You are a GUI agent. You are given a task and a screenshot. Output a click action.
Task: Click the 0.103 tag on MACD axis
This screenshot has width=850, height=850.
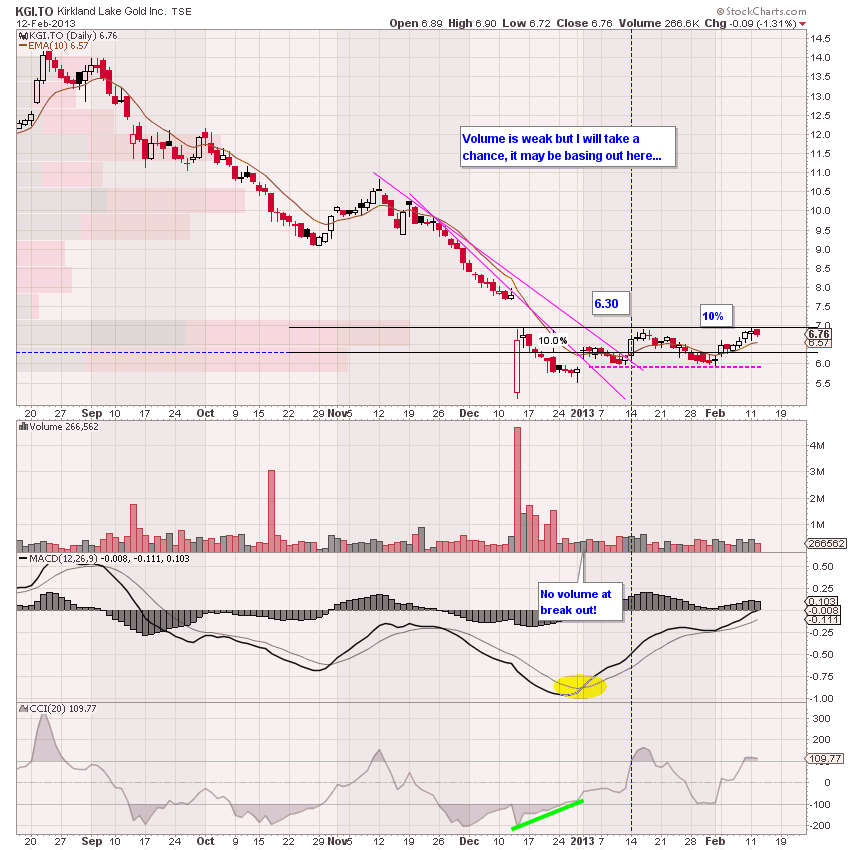[x=822, y=601]
